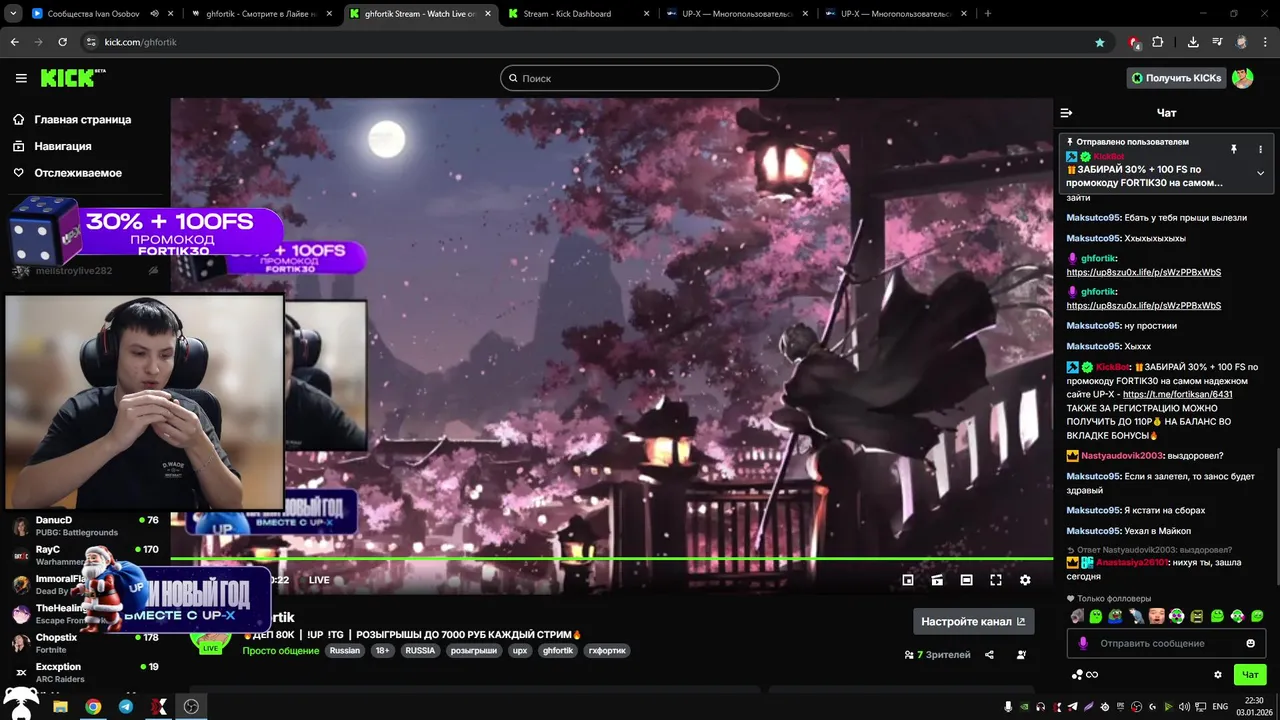
Task: Click the Получить KICKs button
Action: [x=1176, y=78]
